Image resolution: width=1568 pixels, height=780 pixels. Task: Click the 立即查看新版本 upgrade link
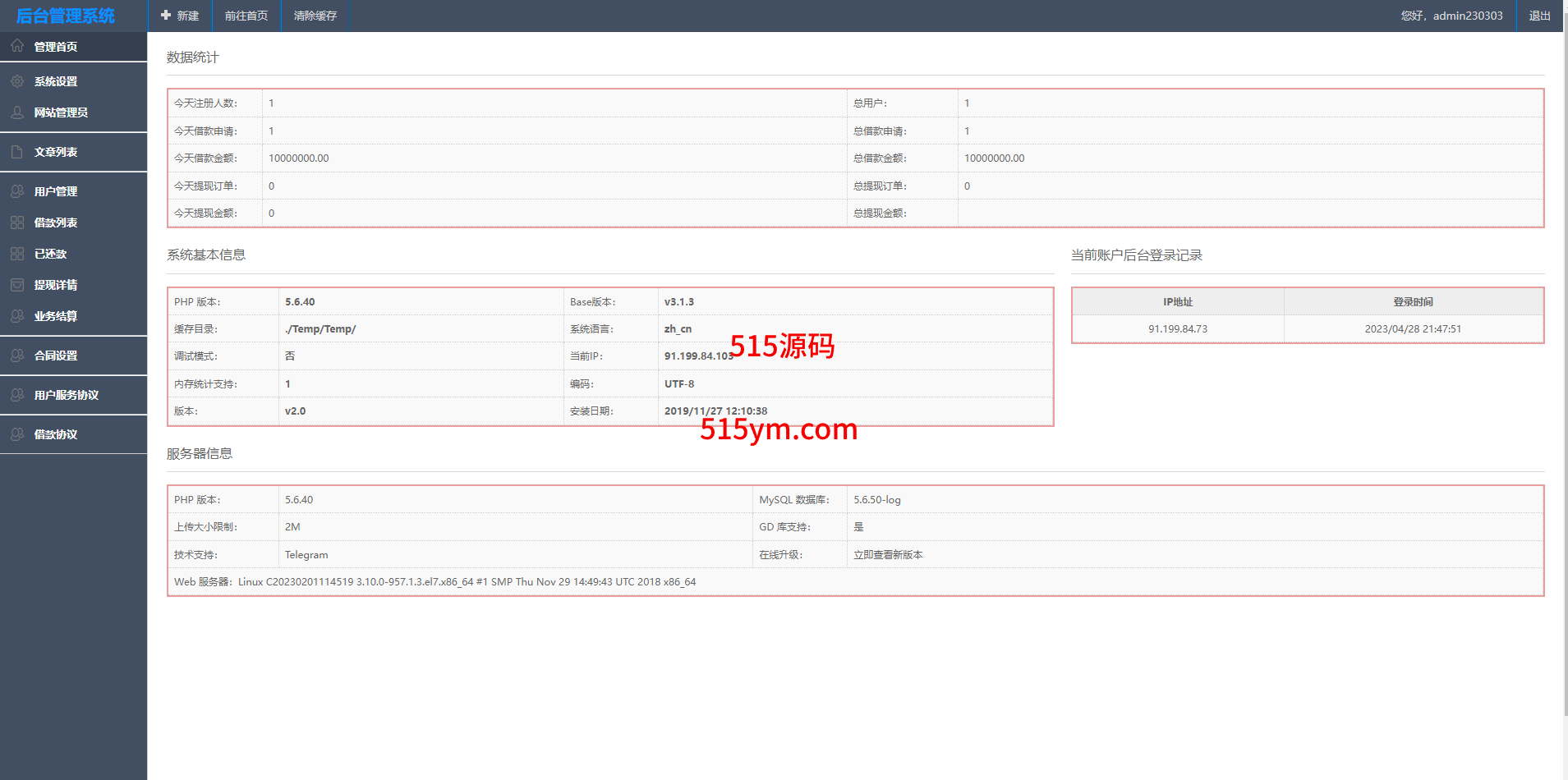pyautogui.click(x=888, y=555)
